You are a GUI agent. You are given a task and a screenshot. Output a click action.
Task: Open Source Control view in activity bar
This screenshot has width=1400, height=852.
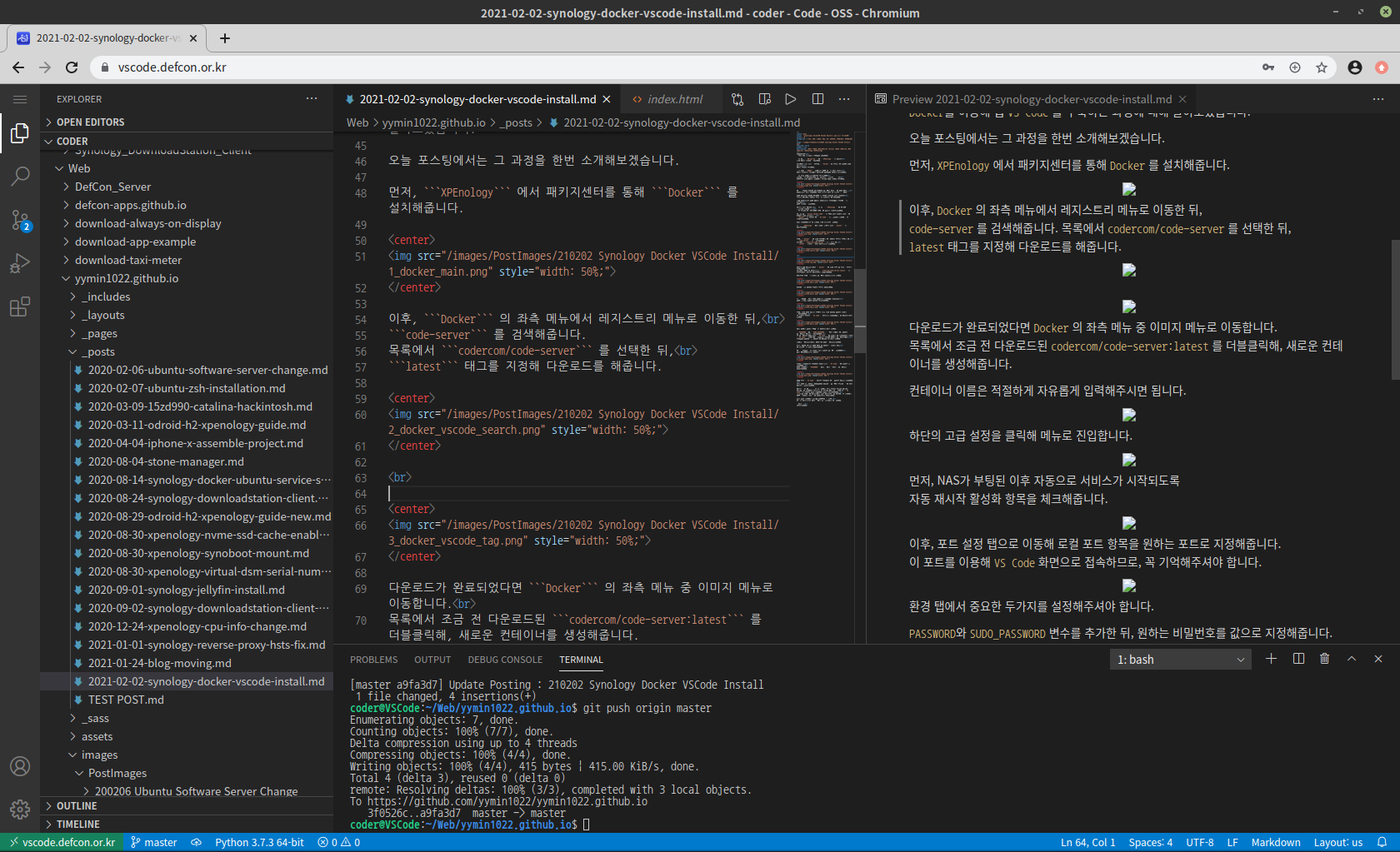(x=20, y=220)
